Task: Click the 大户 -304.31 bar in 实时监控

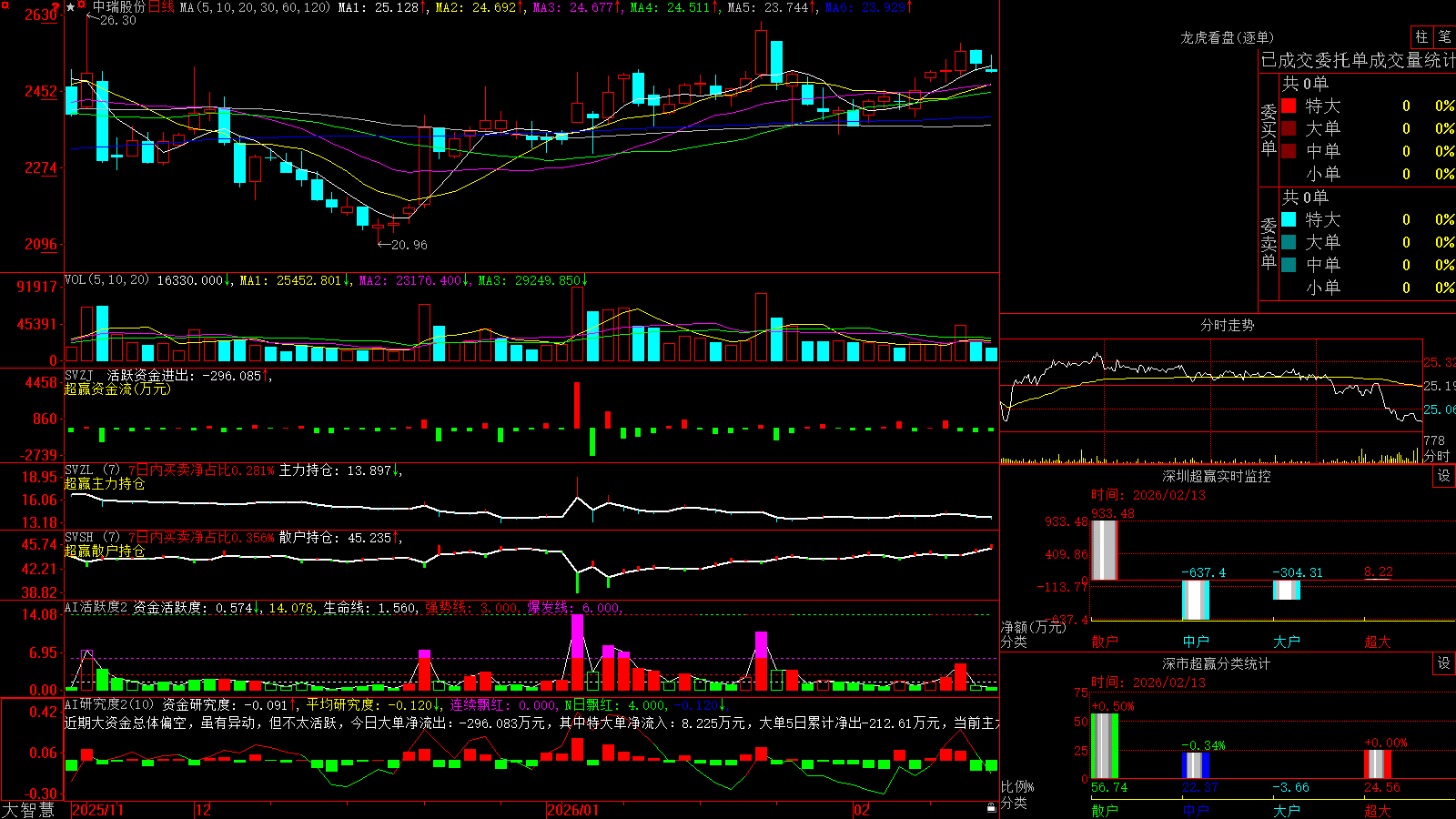Action: [1287, 591]
